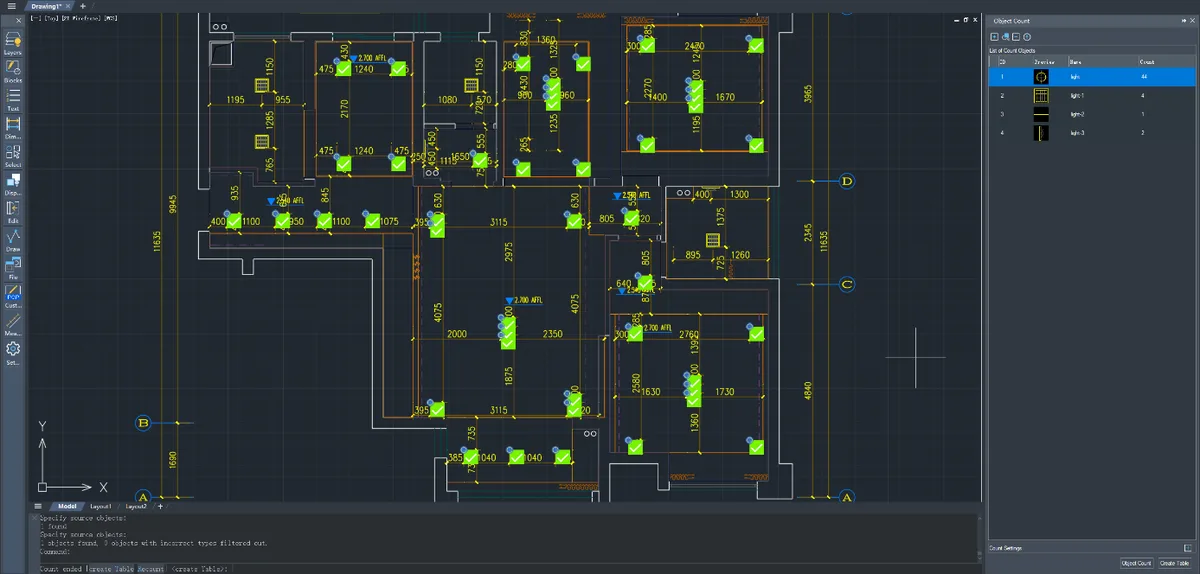
Task: Restore the drawing viewport window
Action: (967, 19)
